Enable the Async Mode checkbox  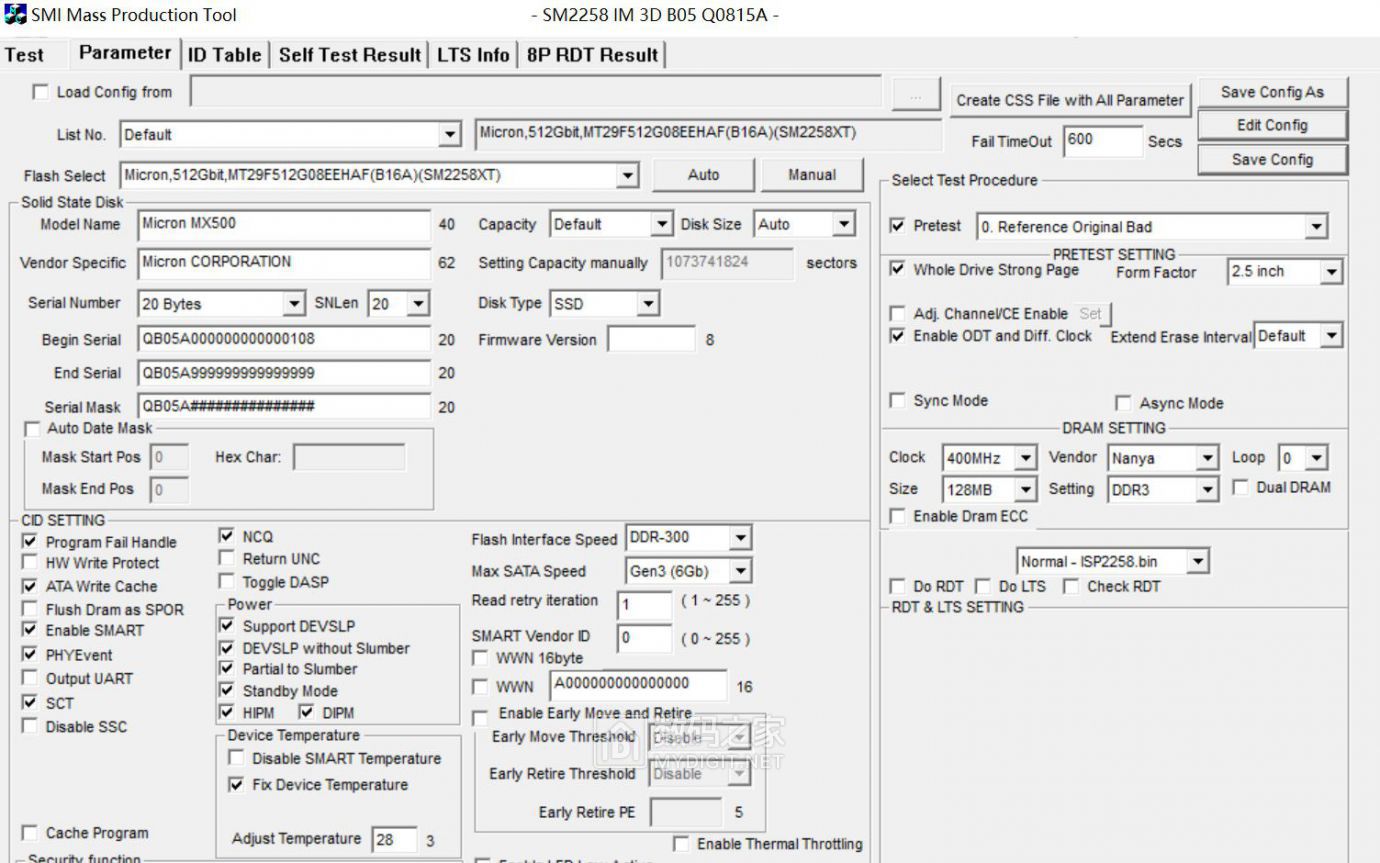tap(1124, 403)
